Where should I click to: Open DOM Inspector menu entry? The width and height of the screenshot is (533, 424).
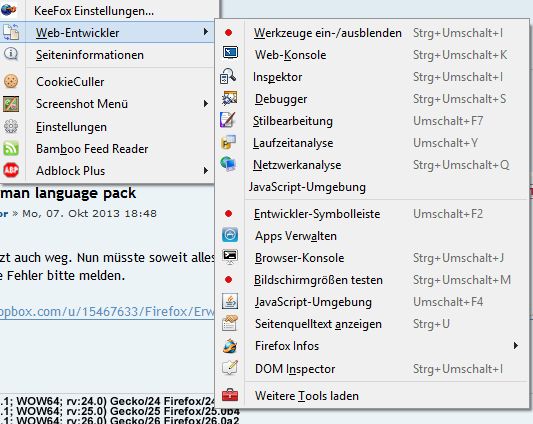[x=372, y=369]
